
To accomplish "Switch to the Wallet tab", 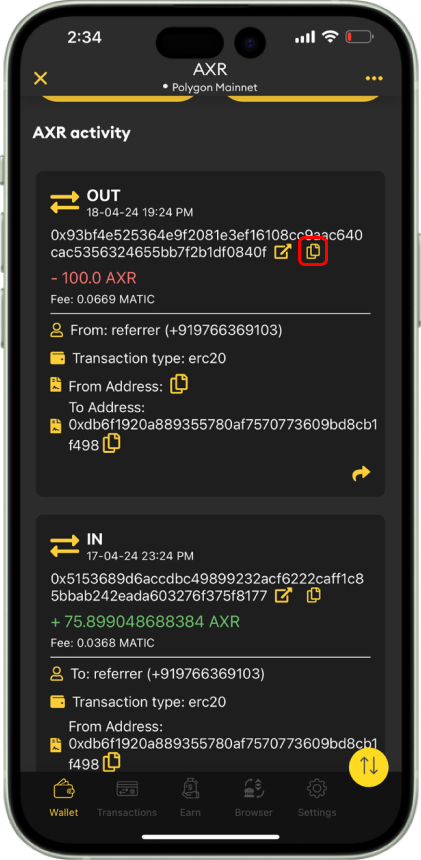I will [64, 797].
